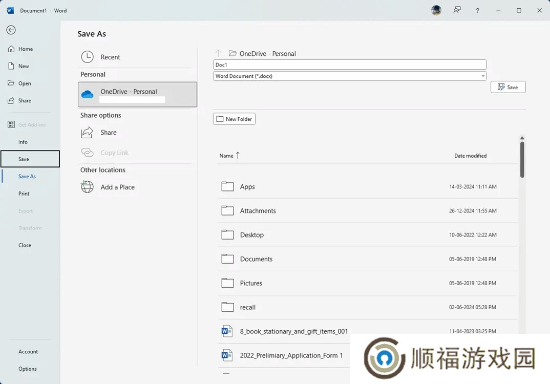Select New in the left sidebar
Screen dimensions: 550x384
coord(19,66)
